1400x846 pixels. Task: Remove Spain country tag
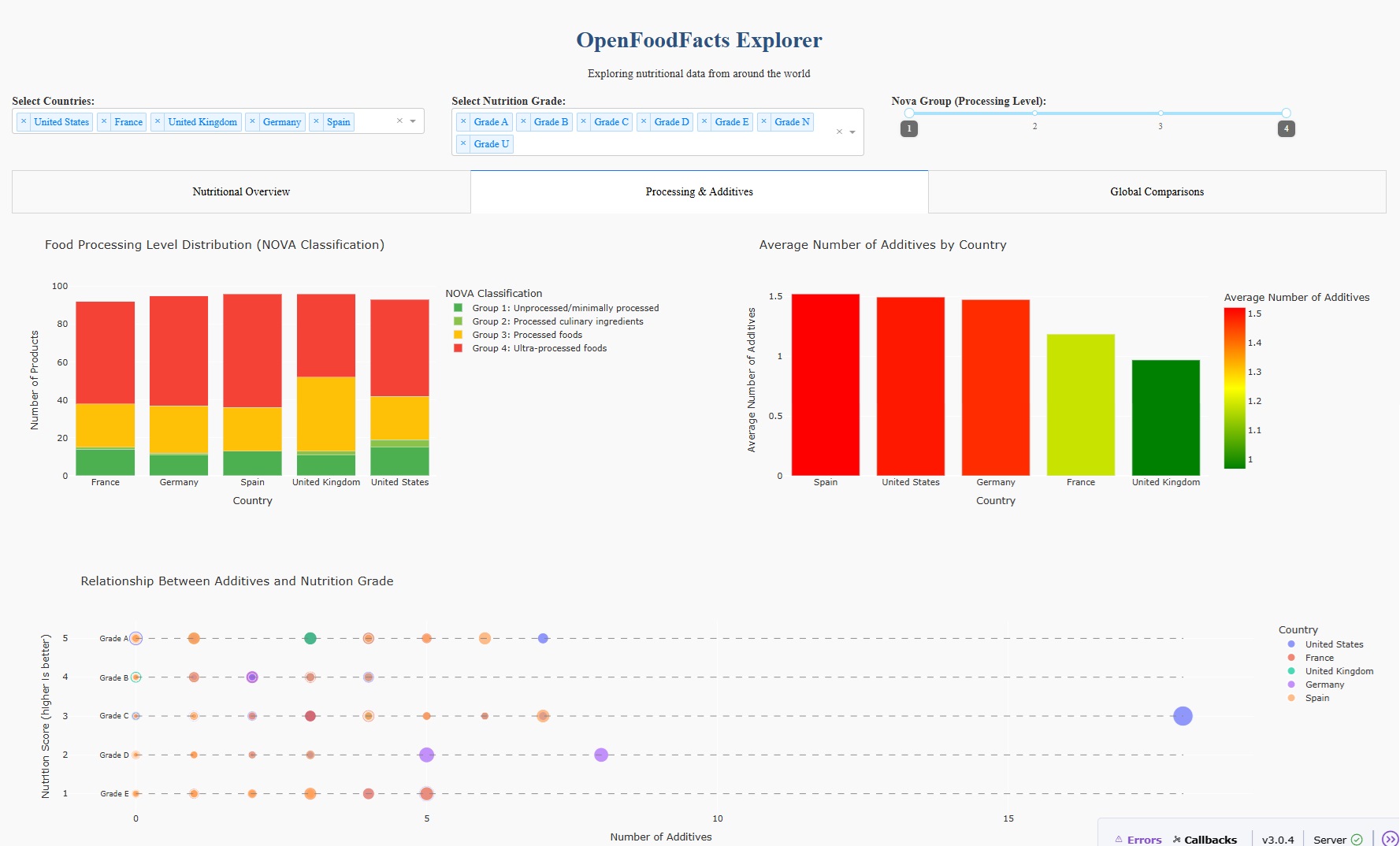coord(316,122)
